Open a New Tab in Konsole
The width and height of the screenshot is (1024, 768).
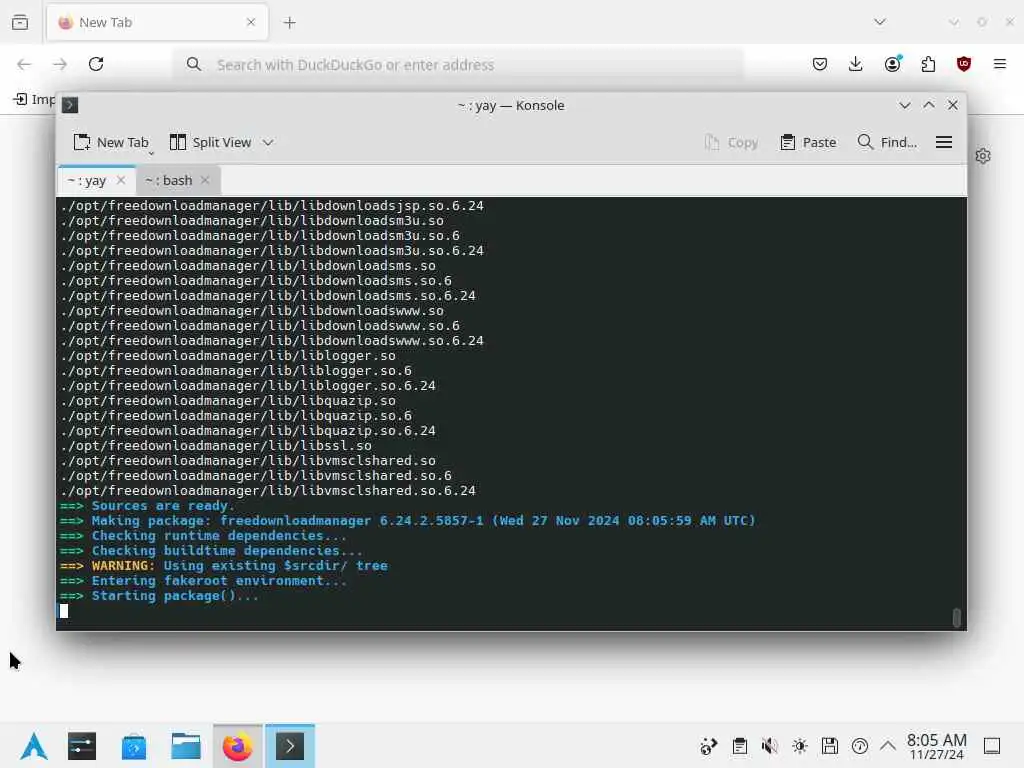click(110, 142)
